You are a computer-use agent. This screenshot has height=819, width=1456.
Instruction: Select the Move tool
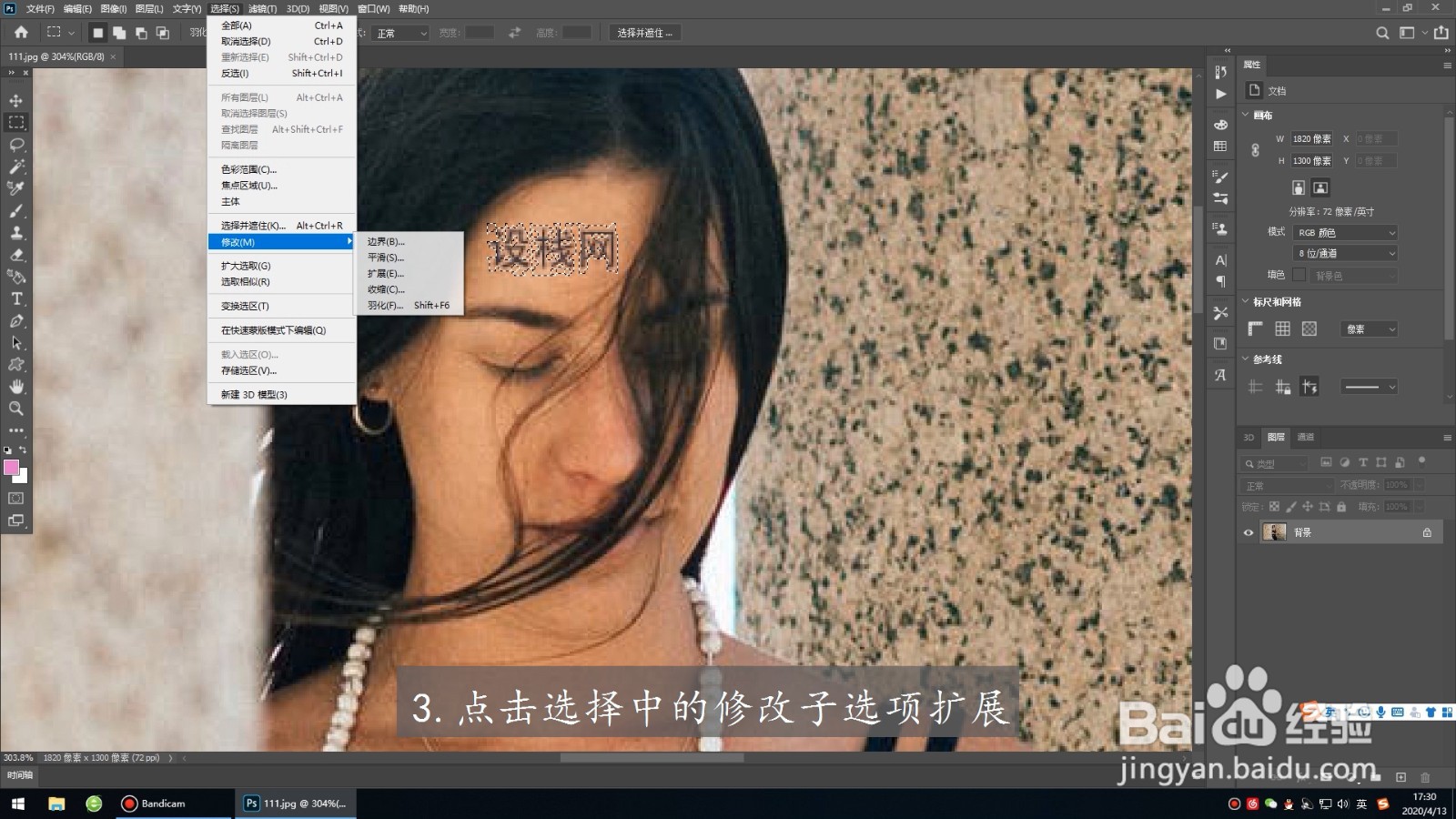coord(16,100)
